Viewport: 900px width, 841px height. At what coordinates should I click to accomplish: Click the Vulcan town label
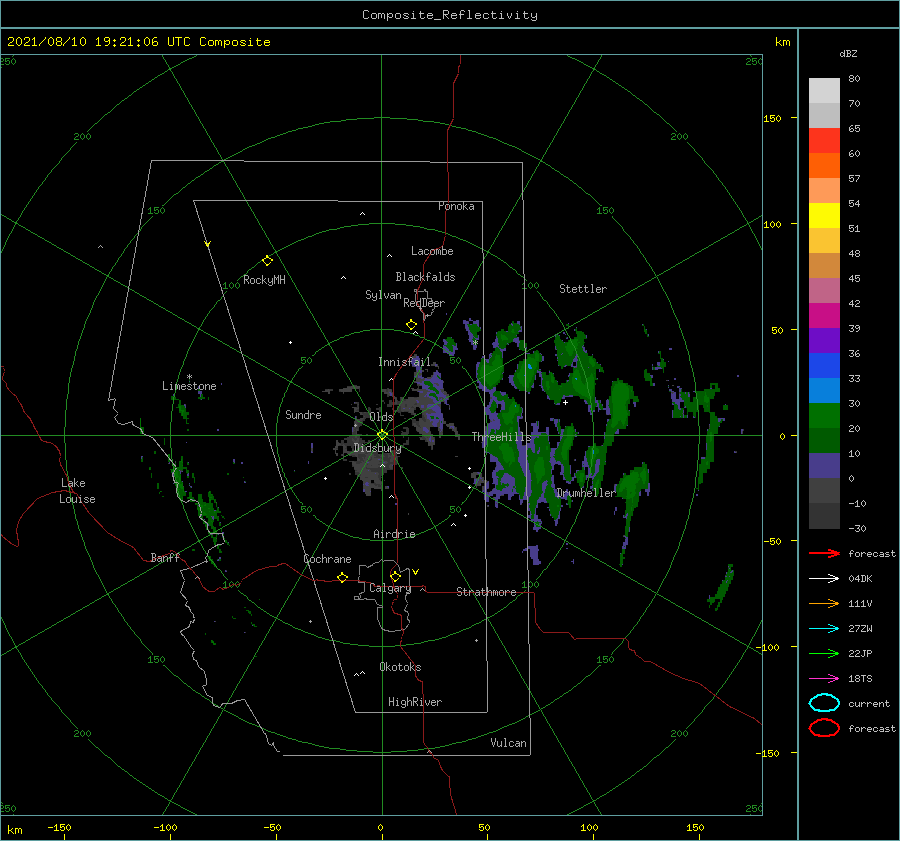pyautogui.click(x=508, y=743)
